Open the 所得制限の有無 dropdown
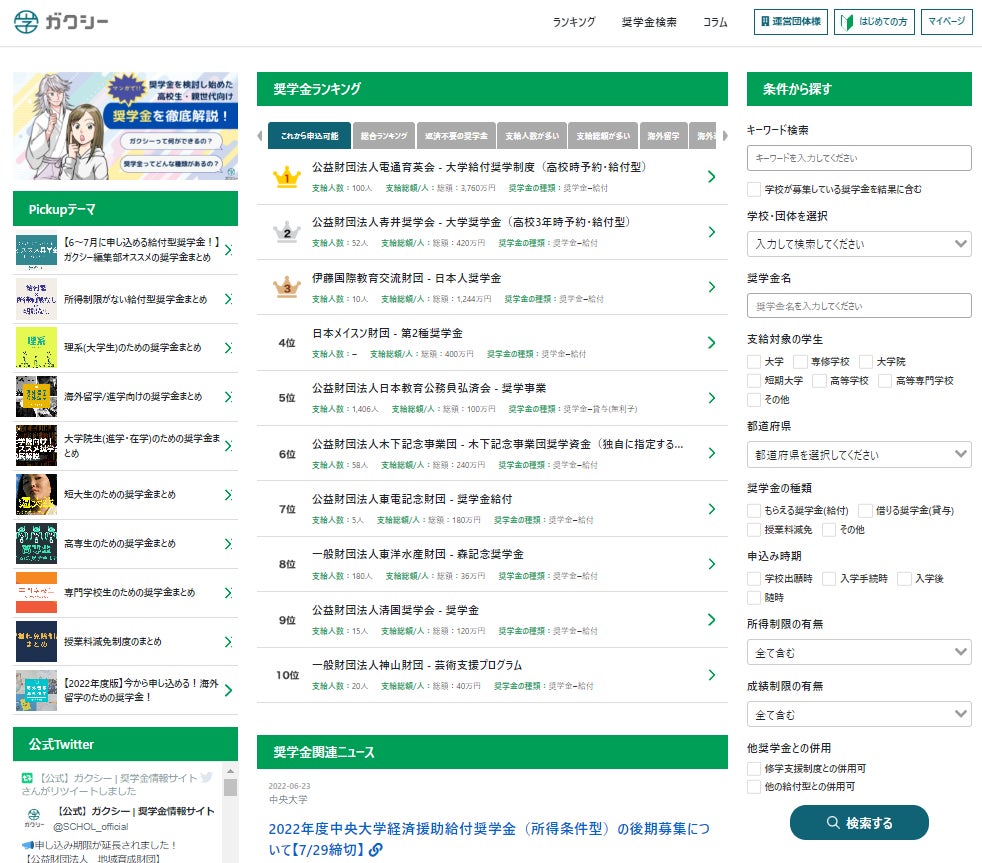This screenshot has width=982, height=863. click(858, 651)
